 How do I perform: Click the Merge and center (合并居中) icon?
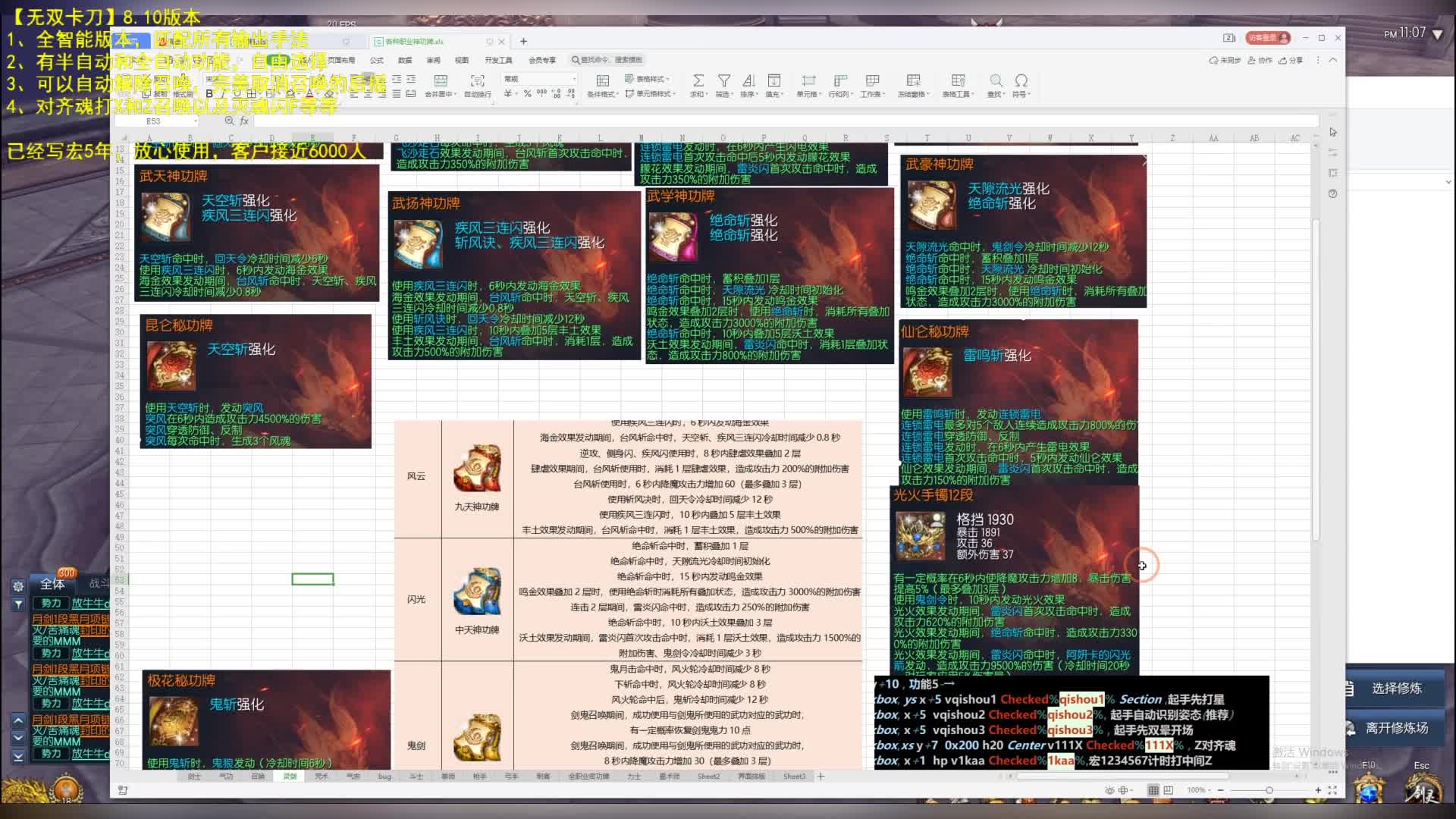point(440,81)
